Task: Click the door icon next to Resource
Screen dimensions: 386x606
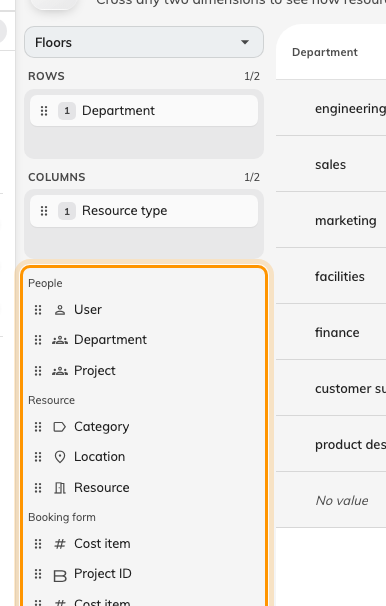Action: click(60, 488)
